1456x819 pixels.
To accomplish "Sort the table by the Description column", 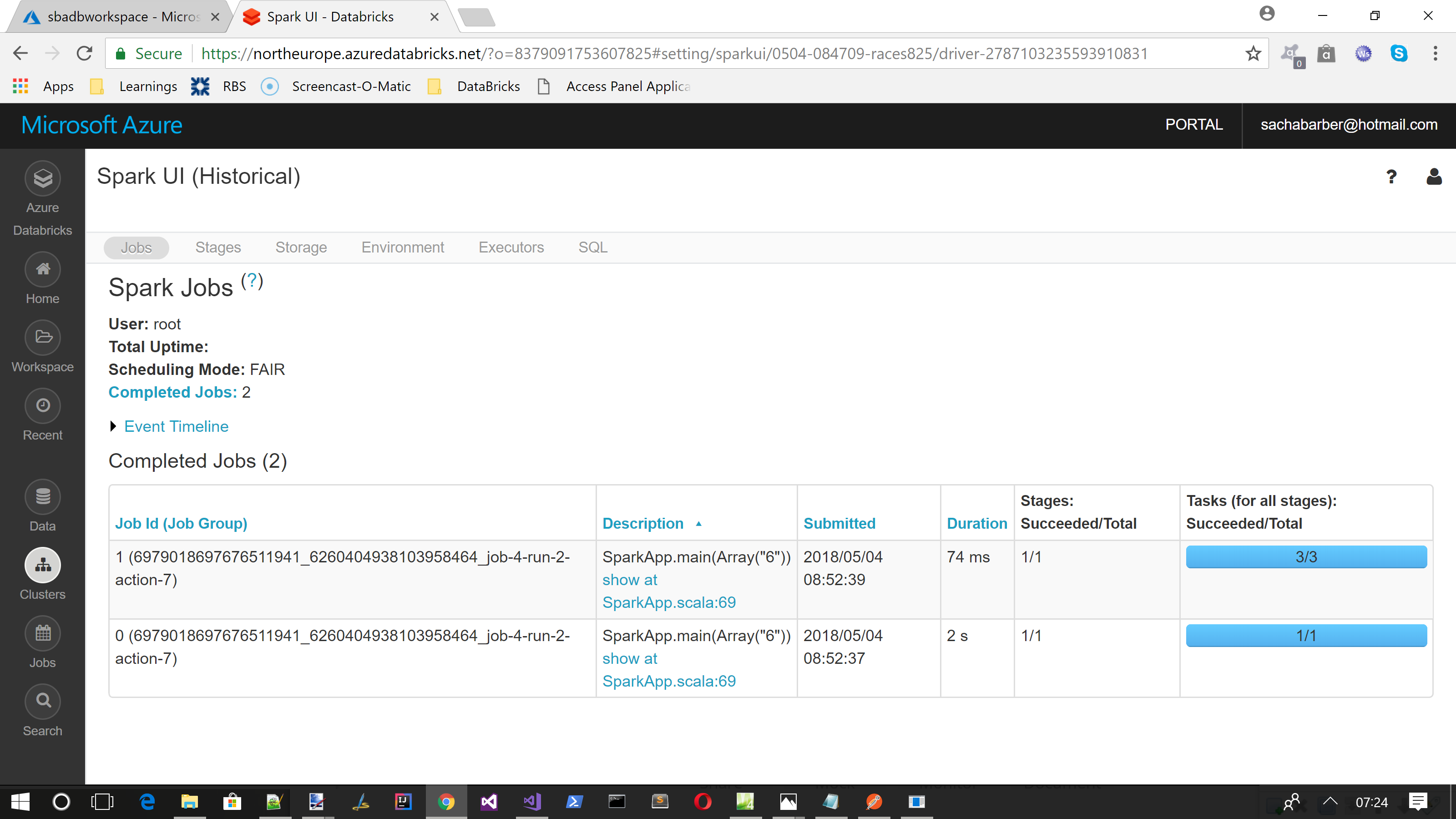I will coord(642,523).
